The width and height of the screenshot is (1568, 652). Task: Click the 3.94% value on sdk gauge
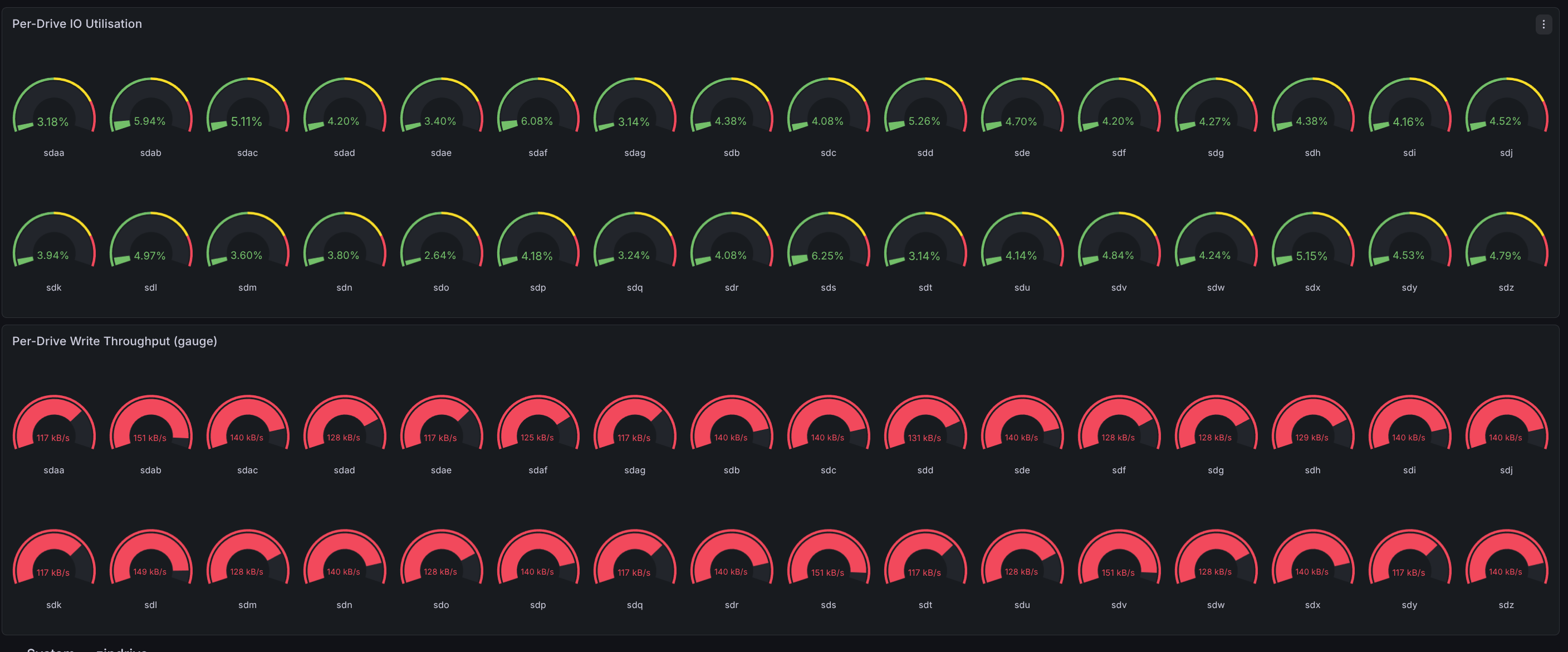tap(53, 255)
